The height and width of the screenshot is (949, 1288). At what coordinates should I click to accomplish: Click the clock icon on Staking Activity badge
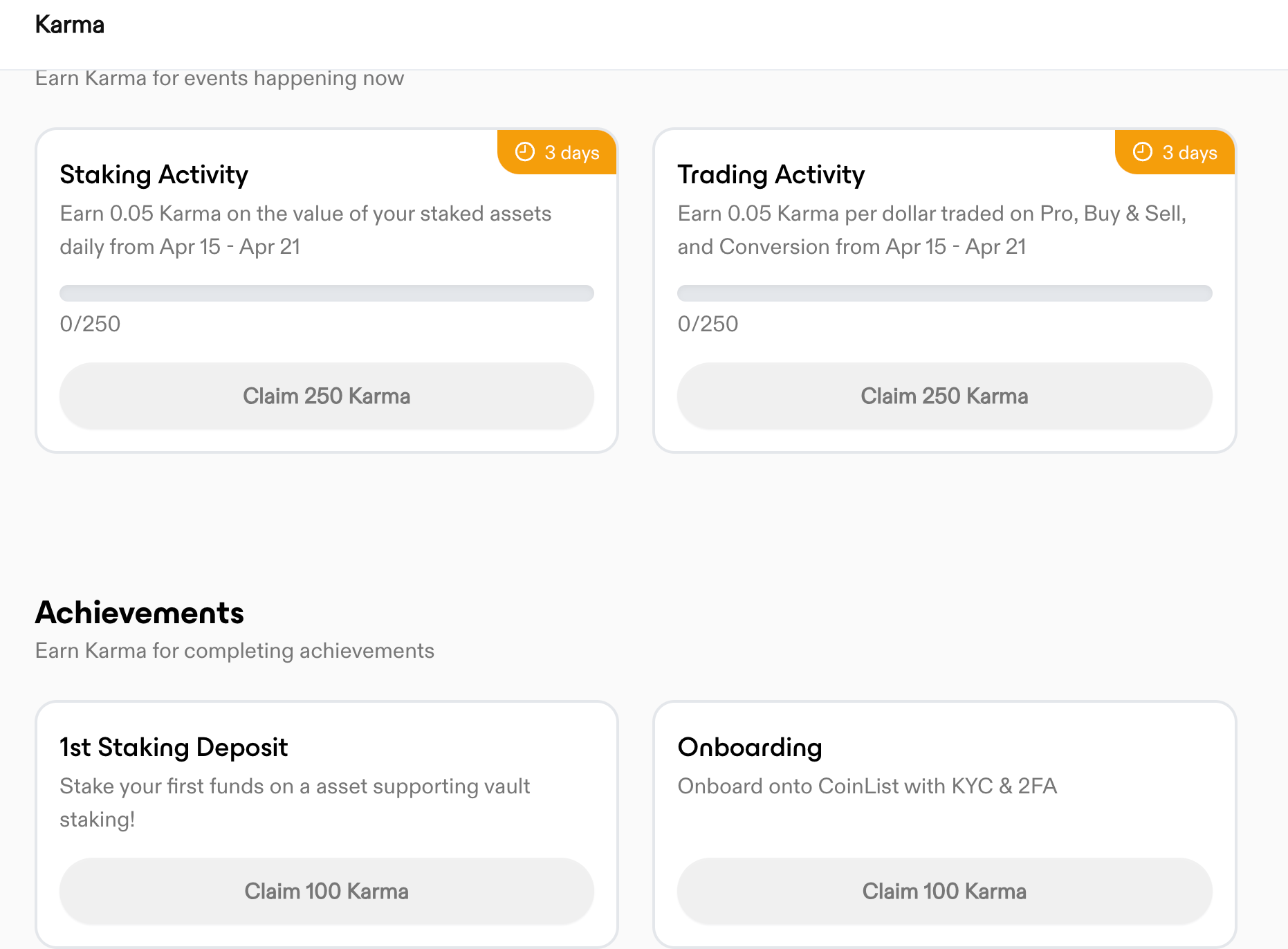524,151
